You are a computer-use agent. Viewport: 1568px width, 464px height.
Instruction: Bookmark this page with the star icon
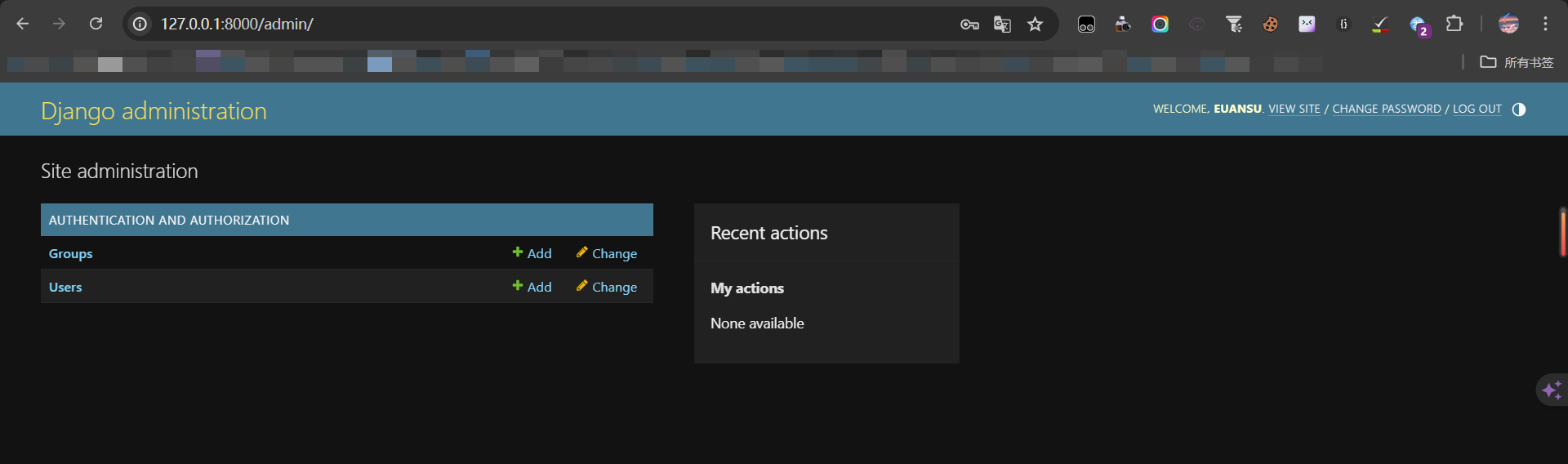[x=1035, y=25]
